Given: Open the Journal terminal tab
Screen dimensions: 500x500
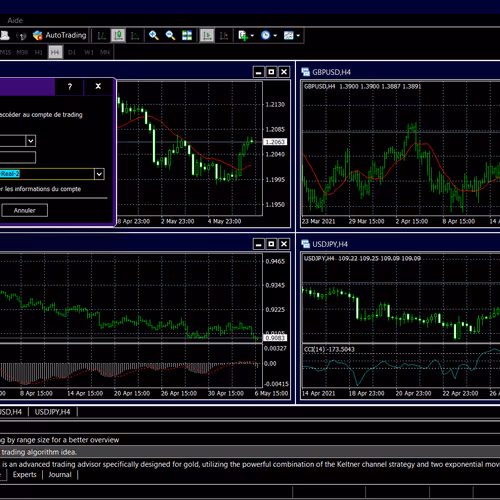Looking at the screenshot, I should pyautogui.click(x=60, y=475).
